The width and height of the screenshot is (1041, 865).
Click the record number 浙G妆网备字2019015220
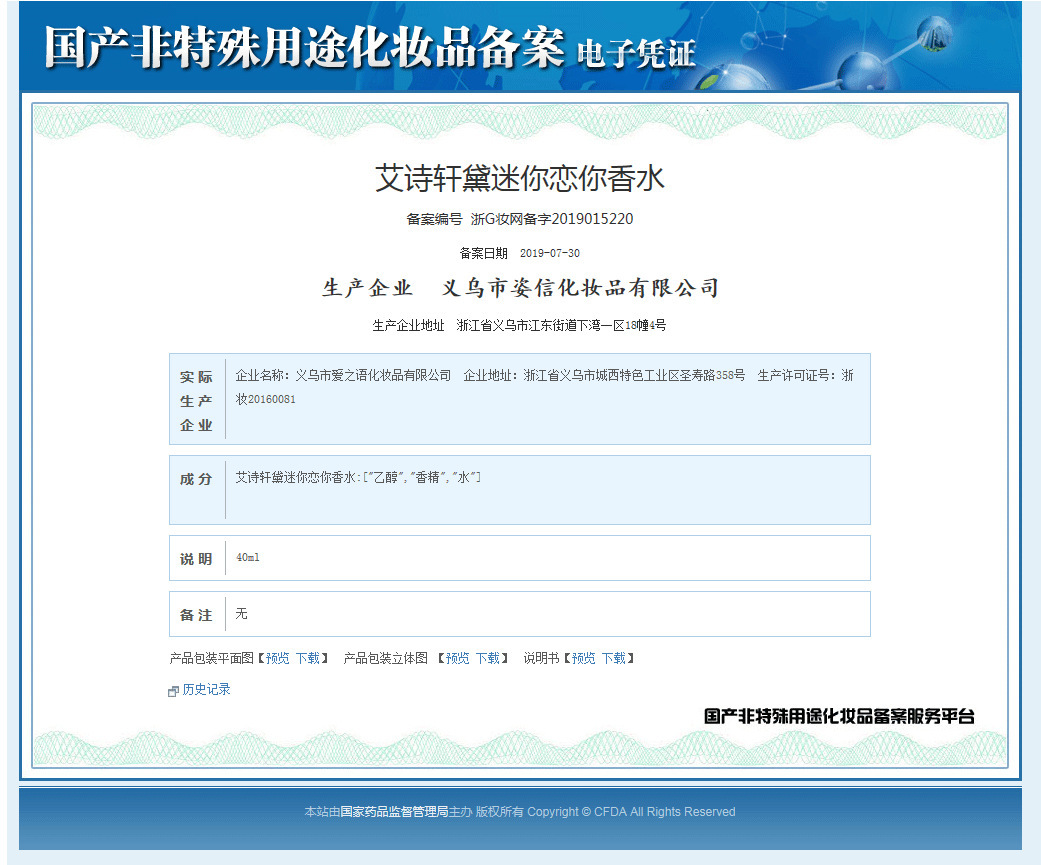pos(552,219)
